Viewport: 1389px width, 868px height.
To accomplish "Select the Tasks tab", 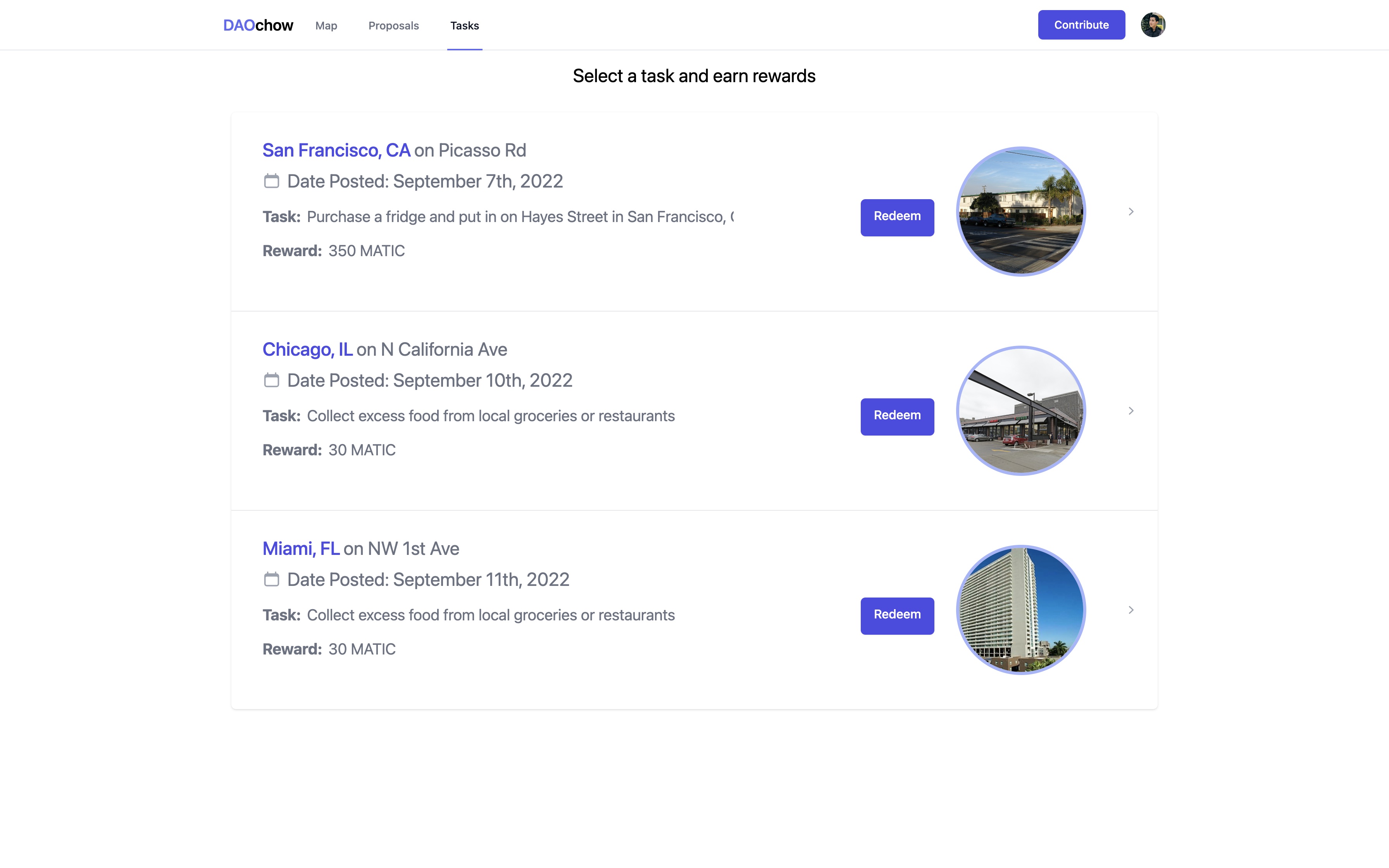I will point(464,26).
